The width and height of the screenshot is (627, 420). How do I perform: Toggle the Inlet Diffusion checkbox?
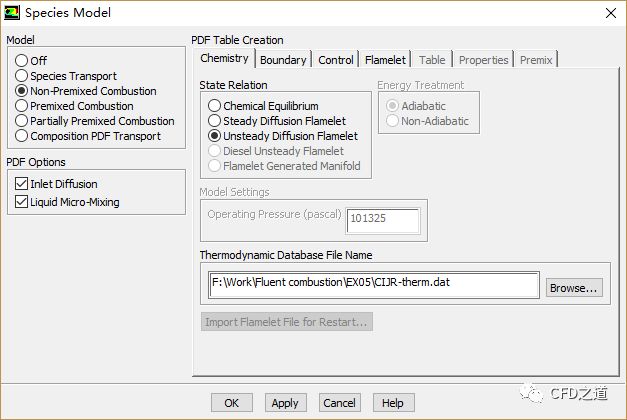click(x=21, y=184)
